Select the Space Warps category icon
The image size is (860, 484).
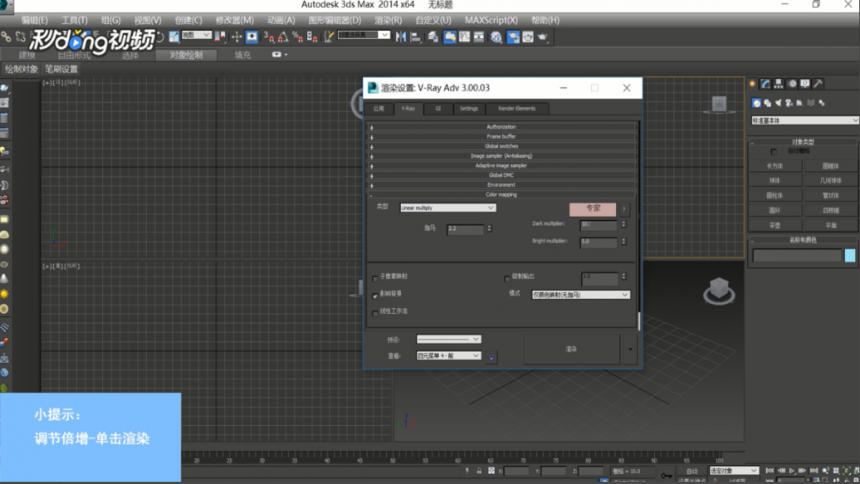[x=811, y=103]
